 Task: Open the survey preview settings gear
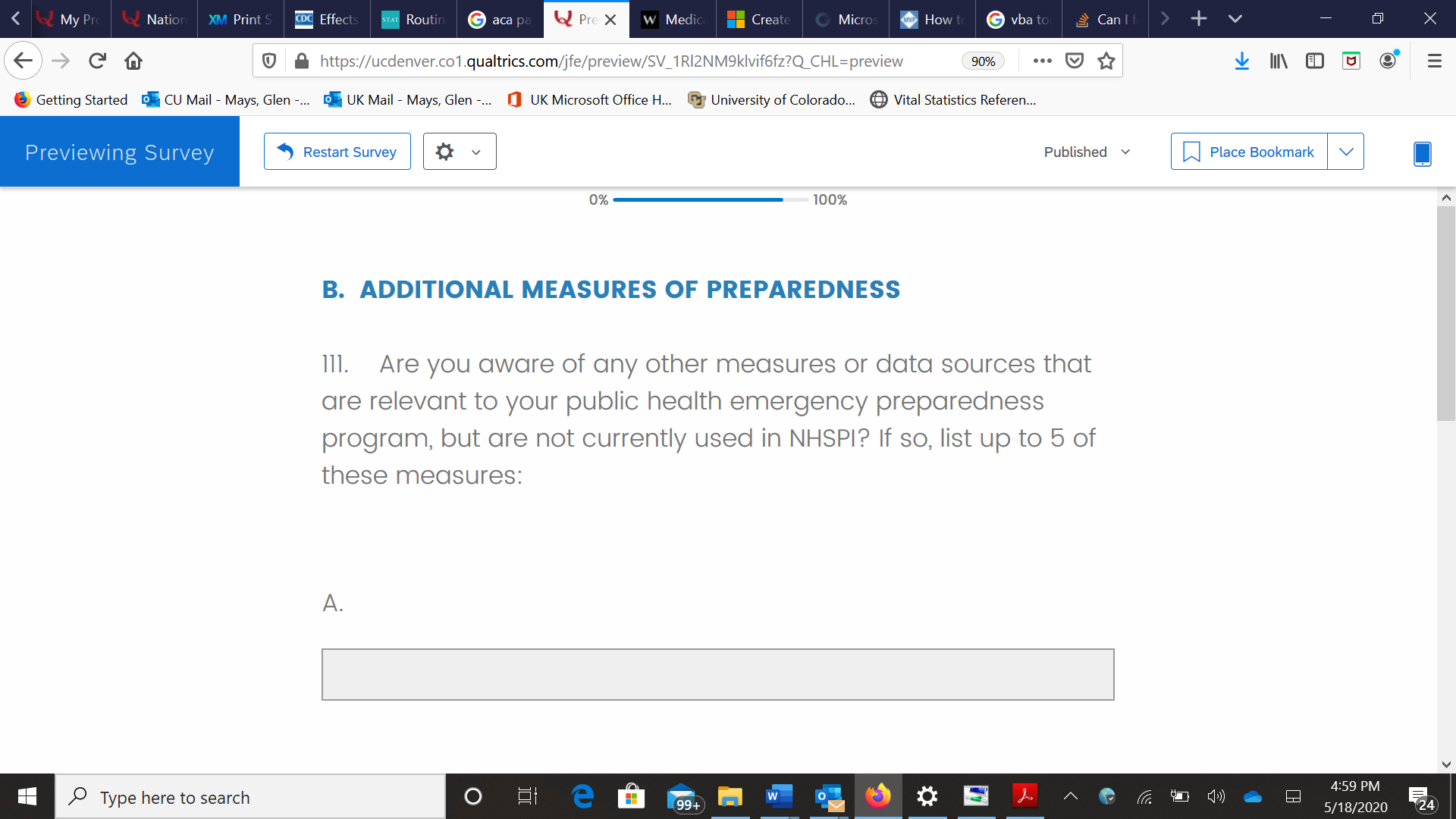[445, 152]
